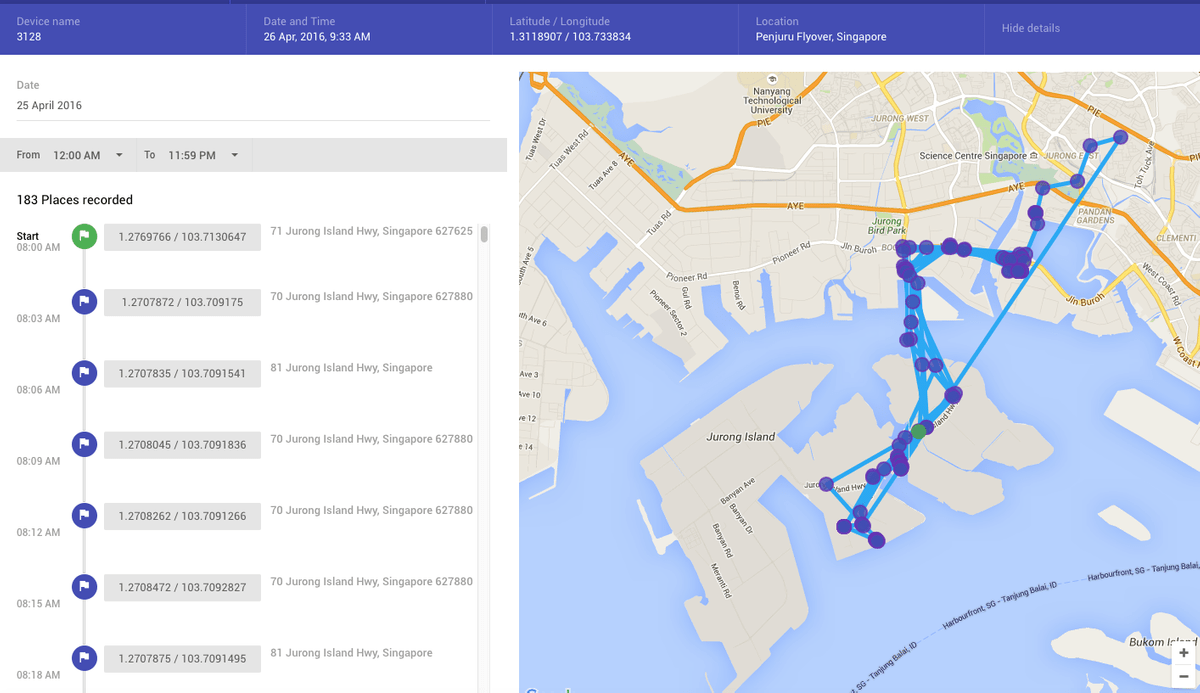Click the location Penjuru Flyover, Singapore
The height and width of the screenshot is (693, 1200).
click(x=821, y=37)
